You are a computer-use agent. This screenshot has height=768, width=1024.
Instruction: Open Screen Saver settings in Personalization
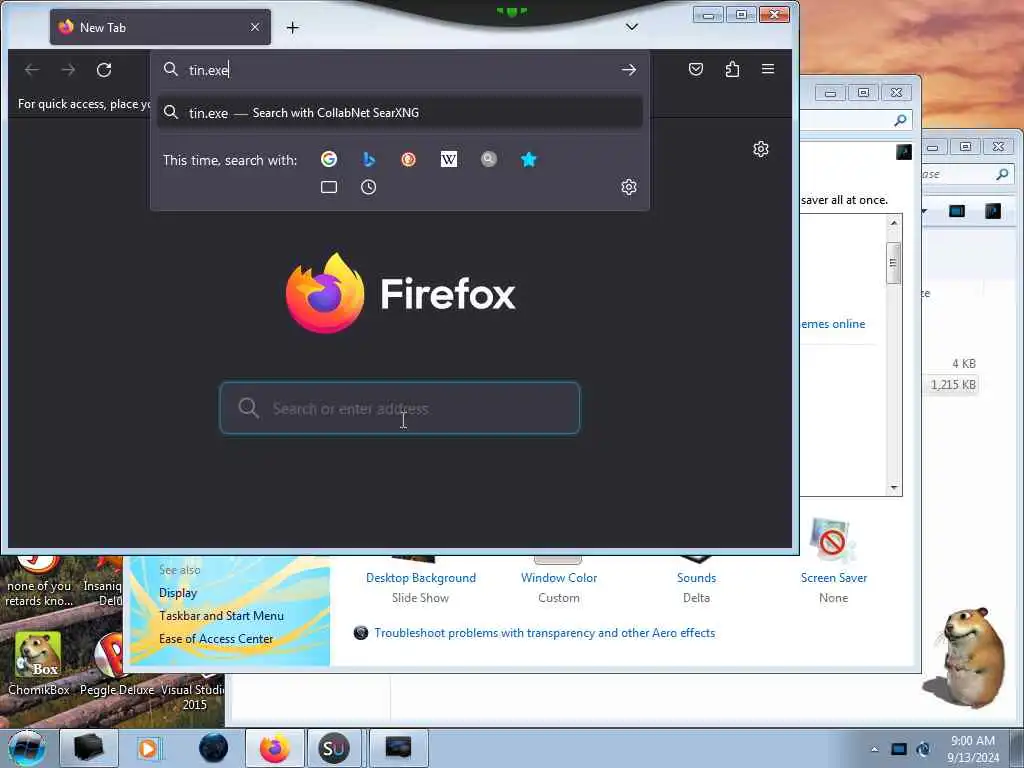[834, 578]
